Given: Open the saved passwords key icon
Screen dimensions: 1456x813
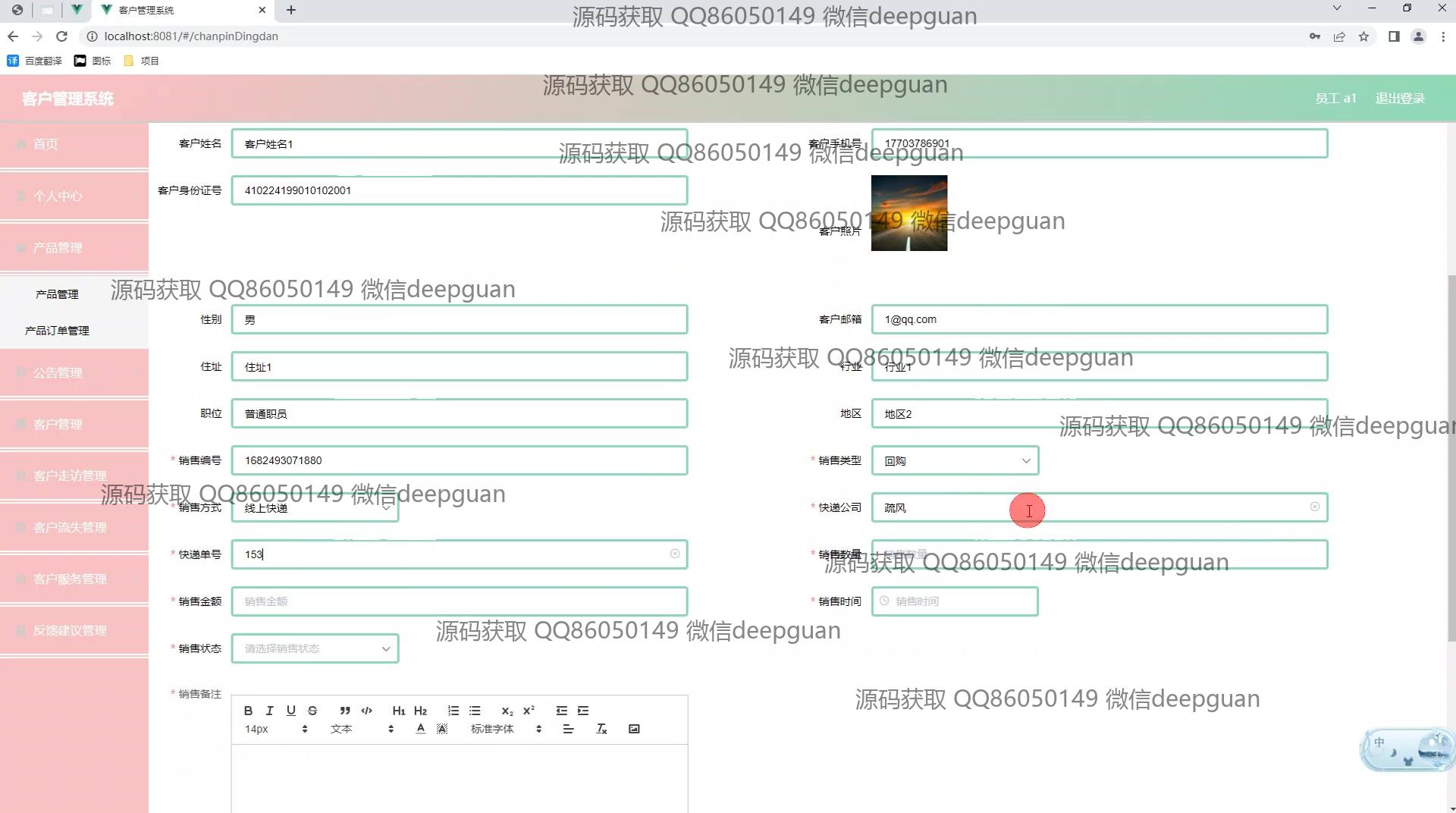Looking at the screenshot, I should [x=1315, y=36].
